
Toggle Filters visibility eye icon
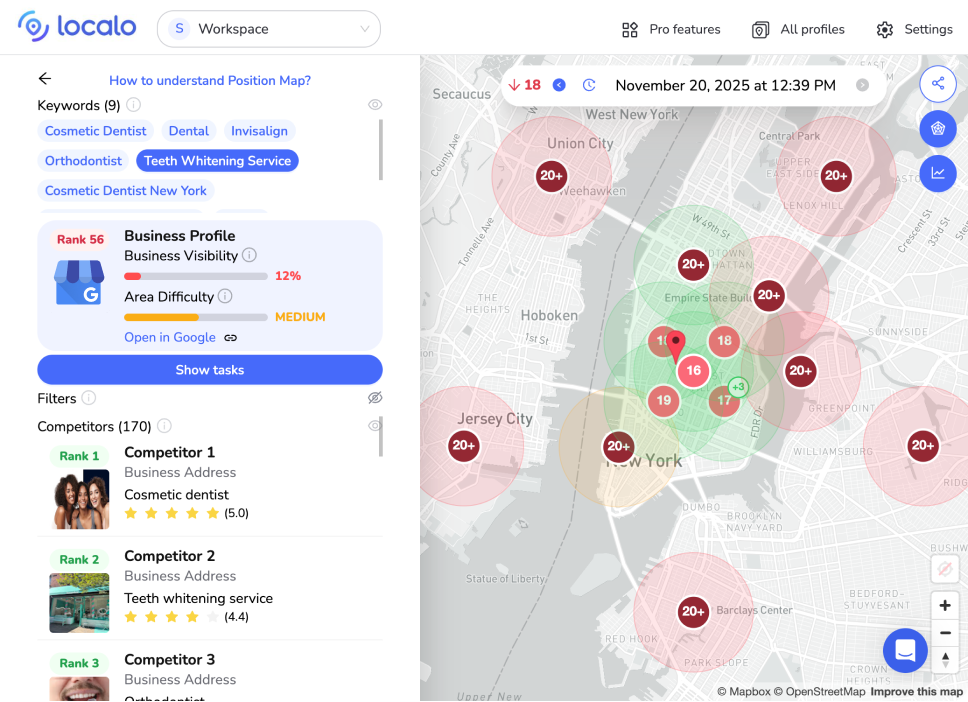click(375, 398)
